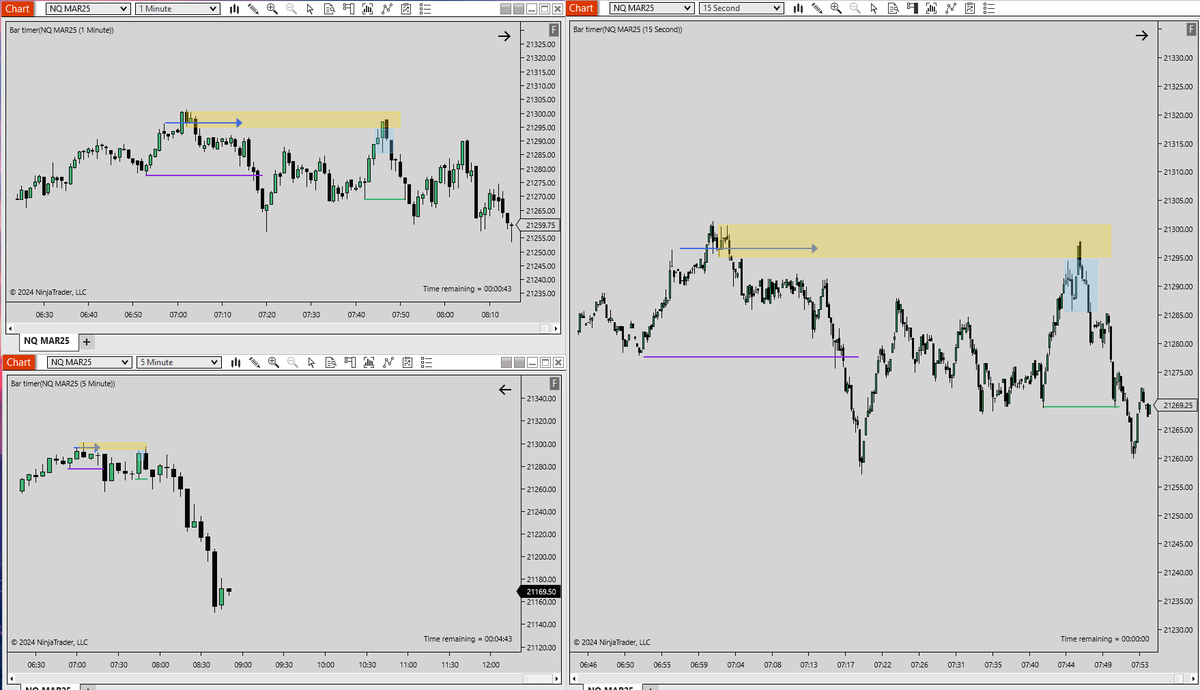Screen dimensions: 1200x690
Task: Toggle an instrument link square near the window controls
Action: tap(507, 8)
